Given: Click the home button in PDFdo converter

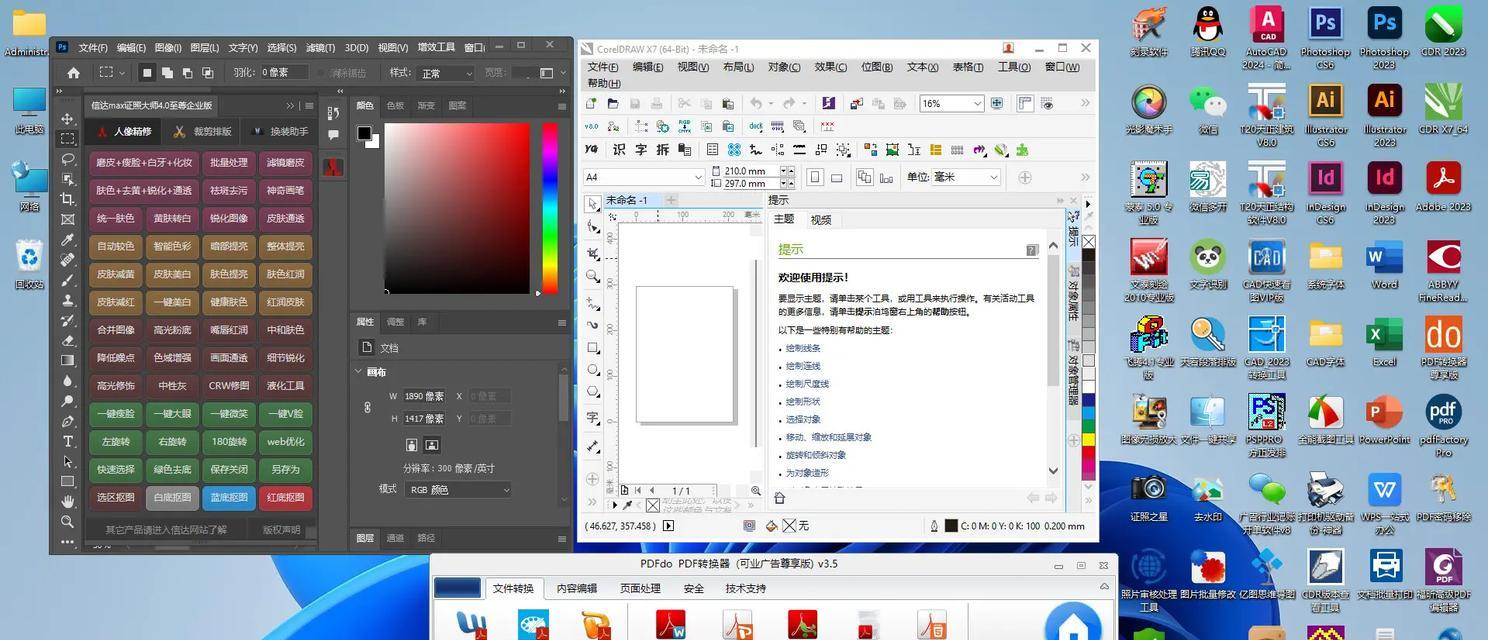Looking at the screenshot, I should [x=1073, y=625].
